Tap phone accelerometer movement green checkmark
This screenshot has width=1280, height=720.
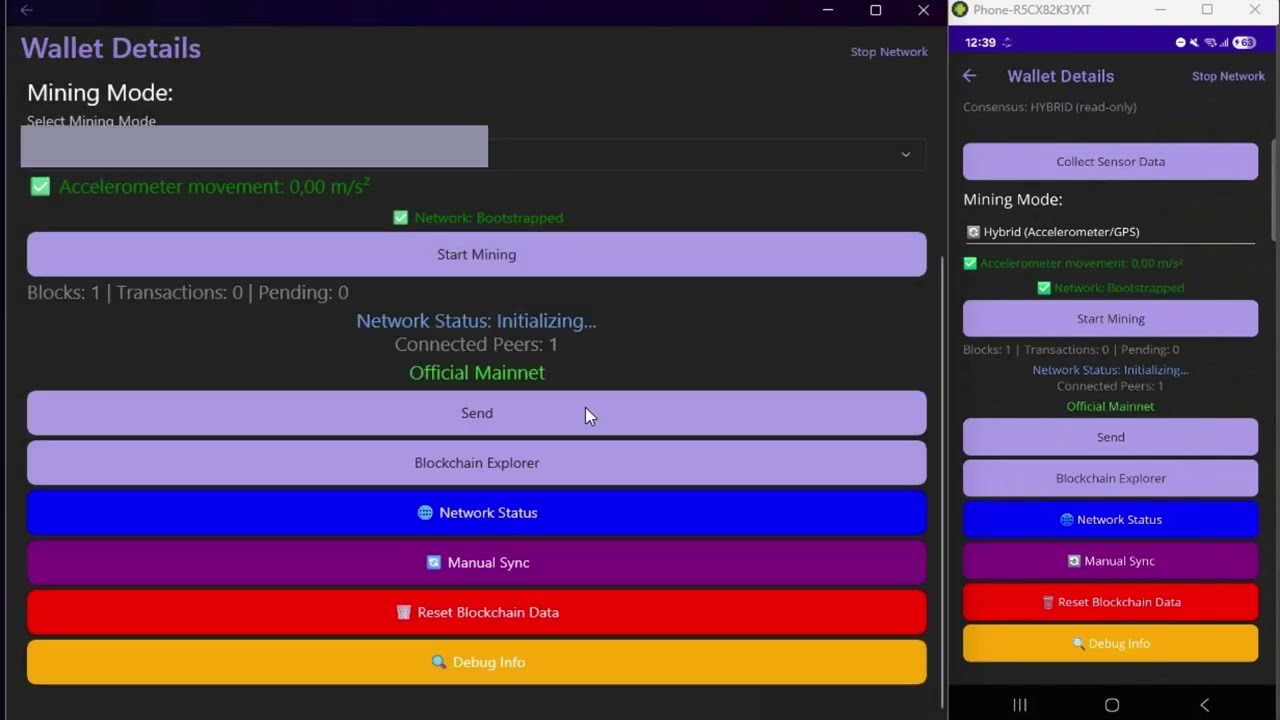tap(969, 263)
